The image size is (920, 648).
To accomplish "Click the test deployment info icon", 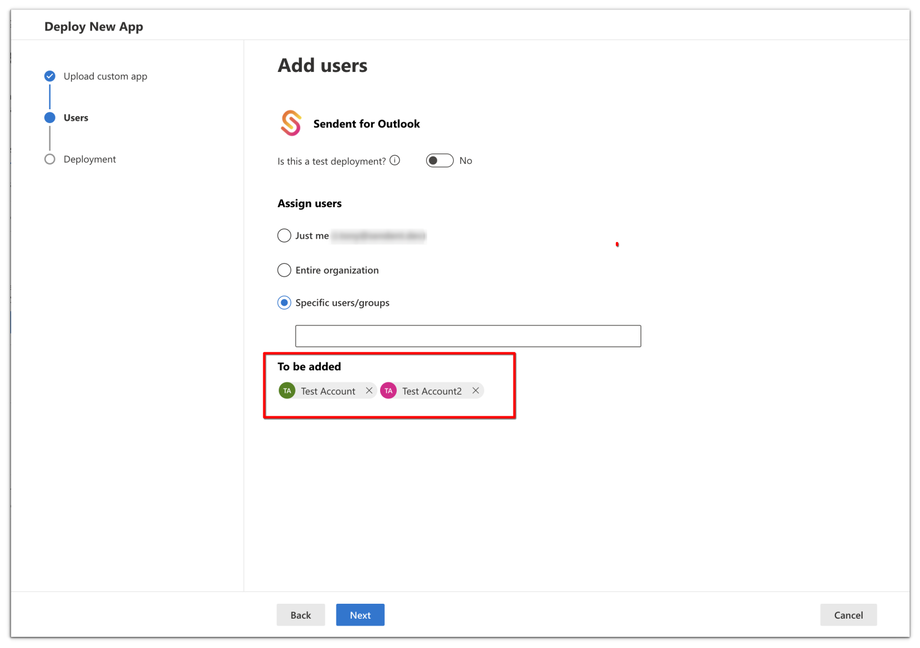I will [395, 160].
